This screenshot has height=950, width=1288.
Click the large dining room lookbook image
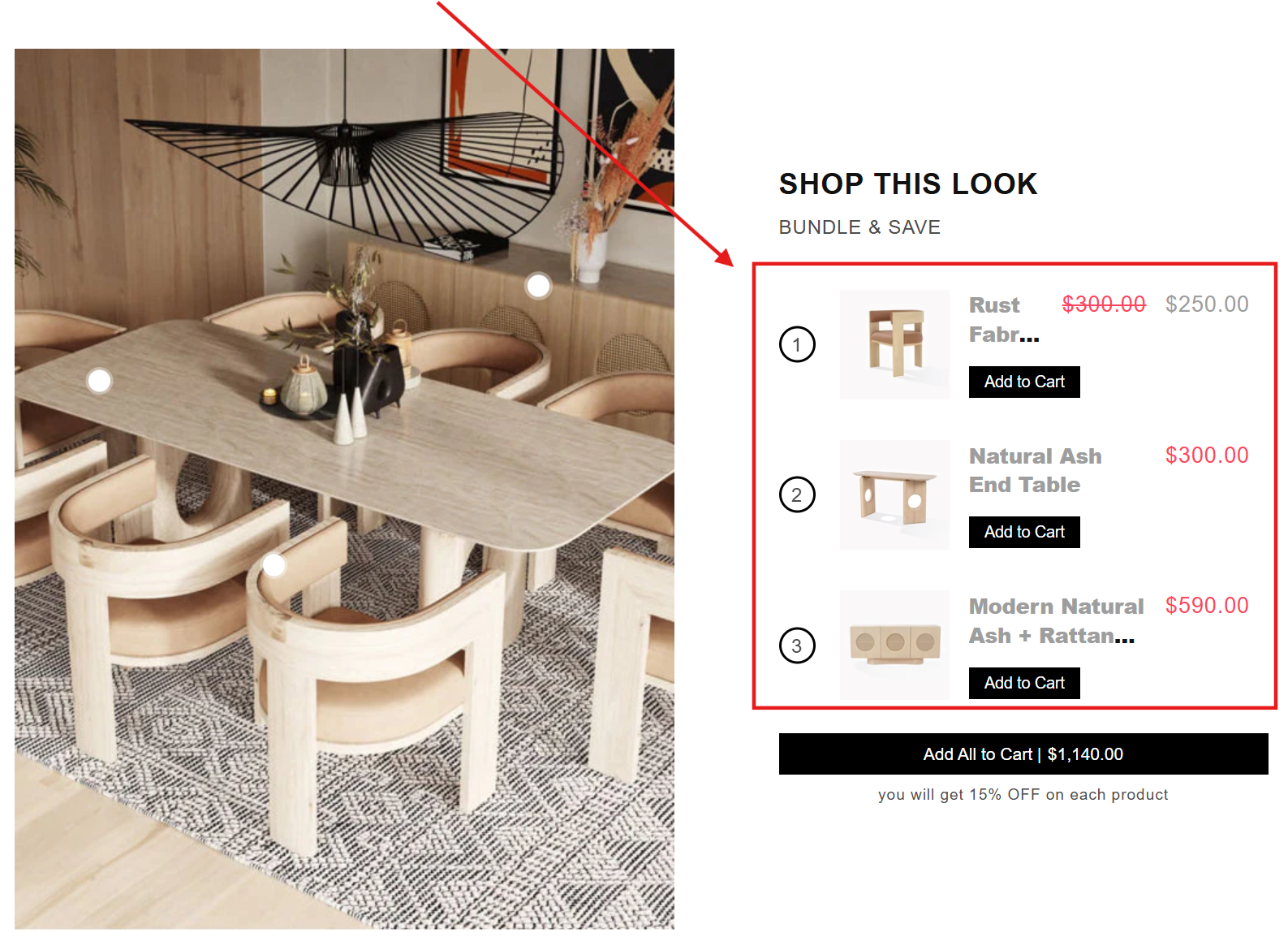(344, 489)
